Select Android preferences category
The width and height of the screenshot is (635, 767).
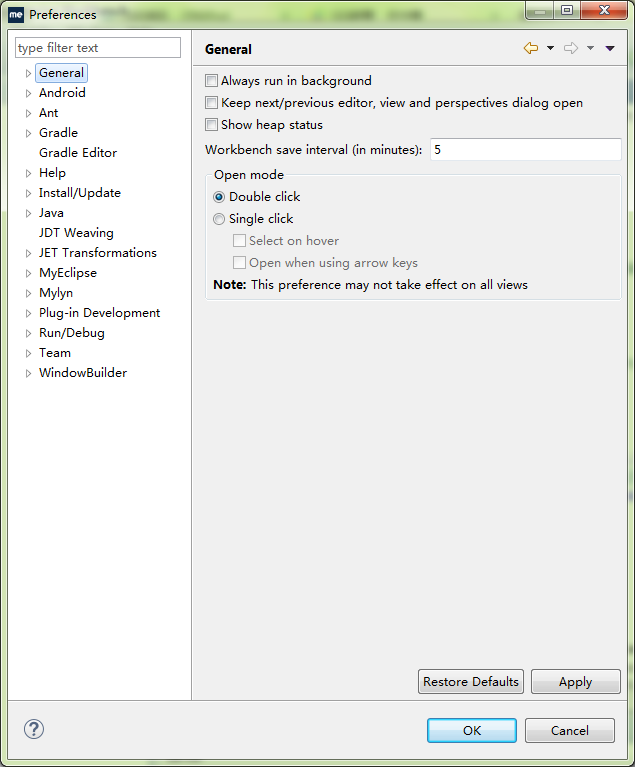click(62, 93)
